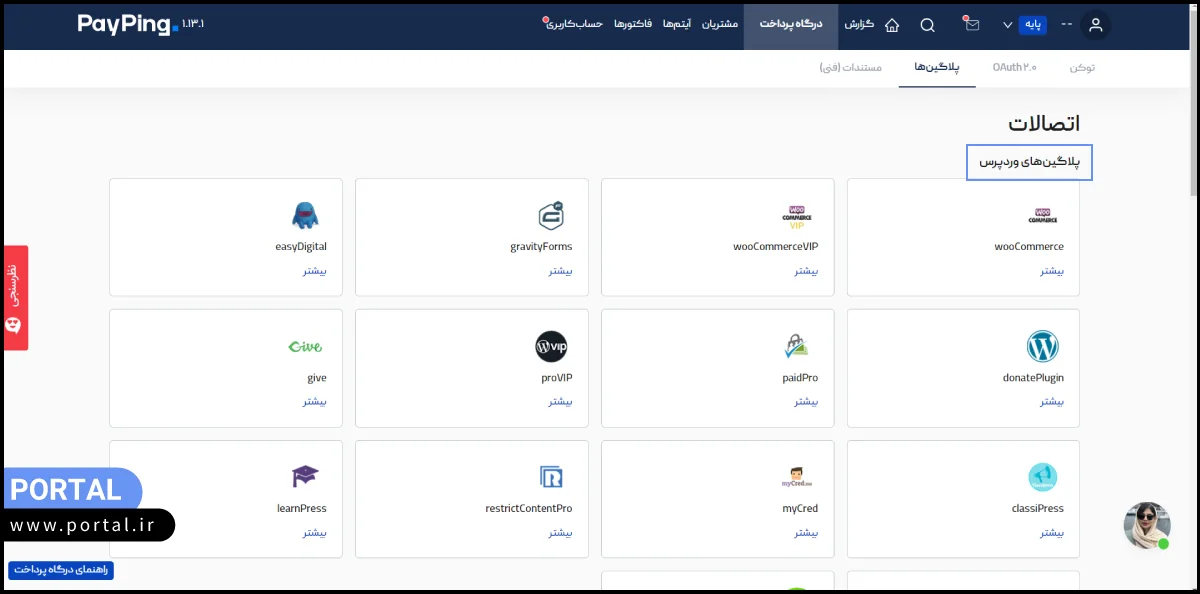Switch to the OAuth 2.0 tab
This screenshot has width=1200, height=594.
pos(1014,67)
